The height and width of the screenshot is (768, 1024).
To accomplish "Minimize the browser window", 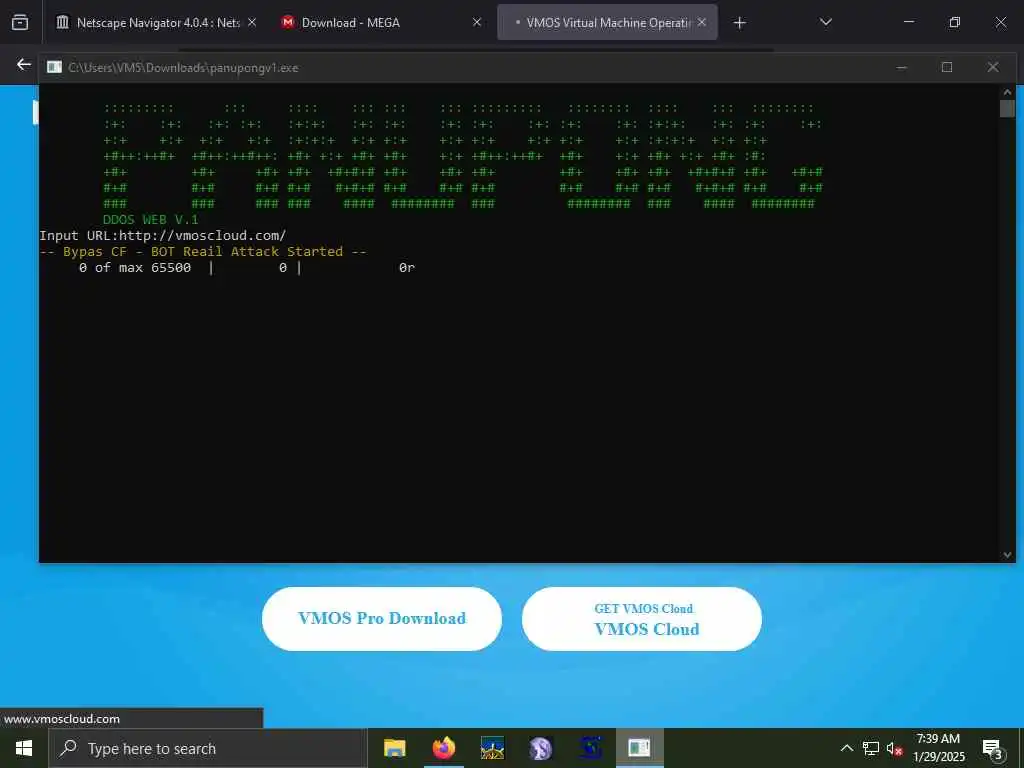I will pyautogui.click(x=908, y=22).
